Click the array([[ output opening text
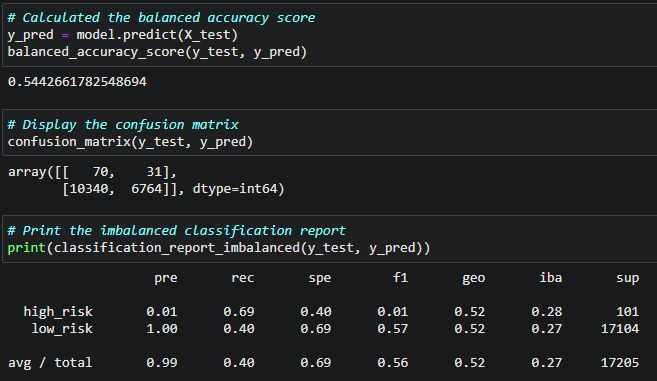657x381 pixels. tap(39, 172)
